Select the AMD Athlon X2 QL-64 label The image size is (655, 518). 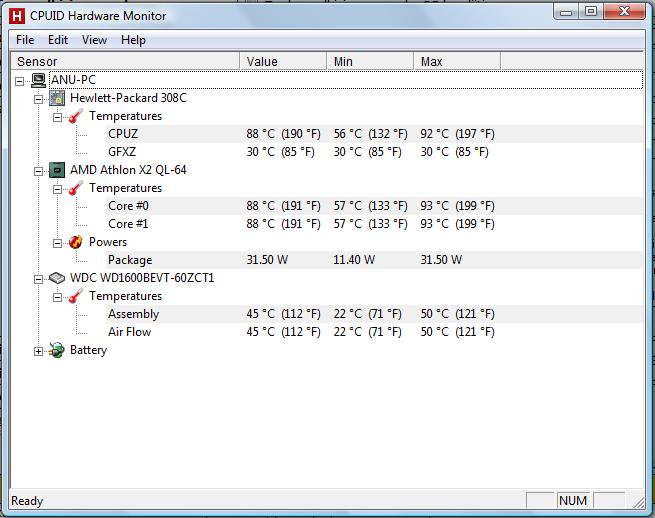coord(128,170)
